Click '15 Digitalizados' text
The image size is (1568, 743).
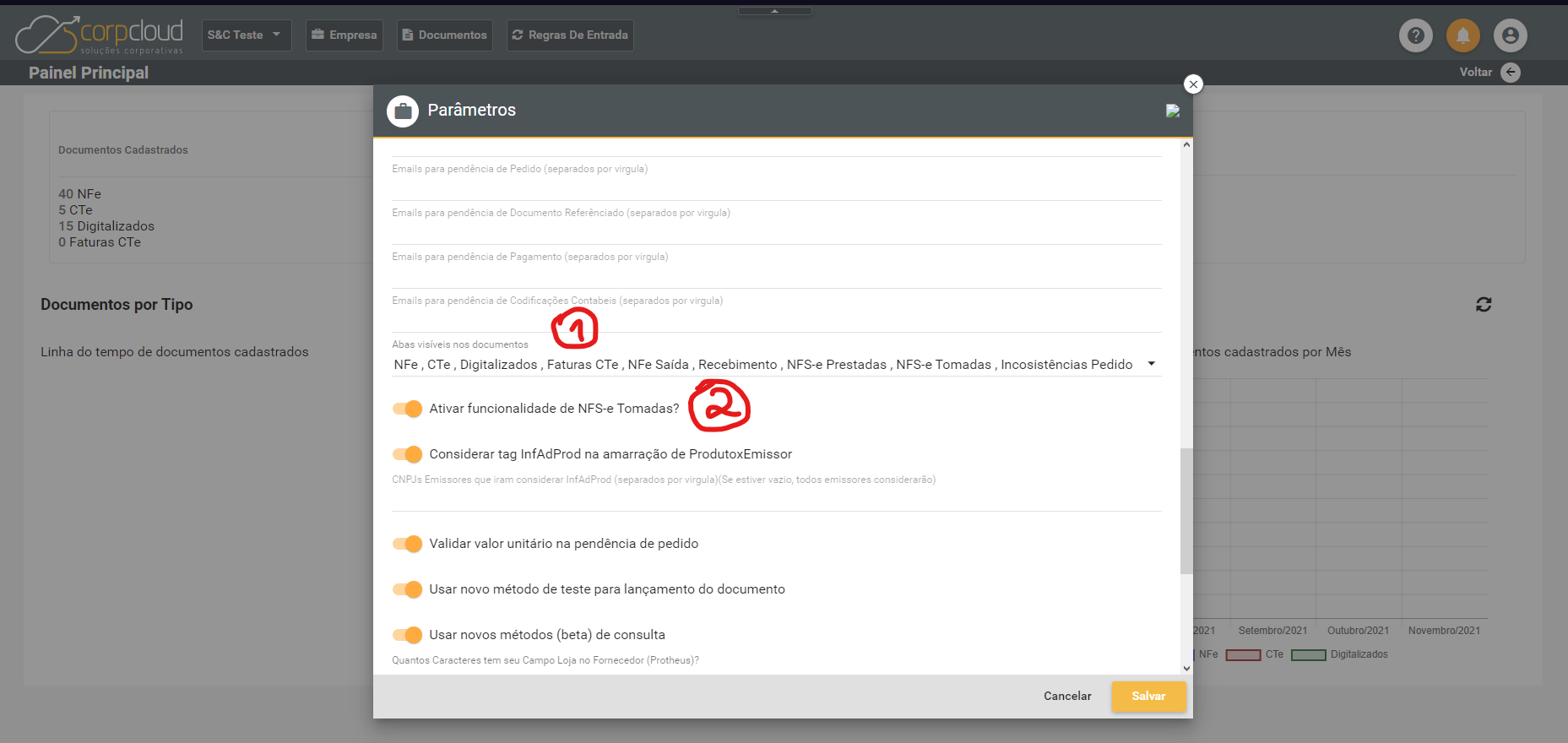(106, 226)
